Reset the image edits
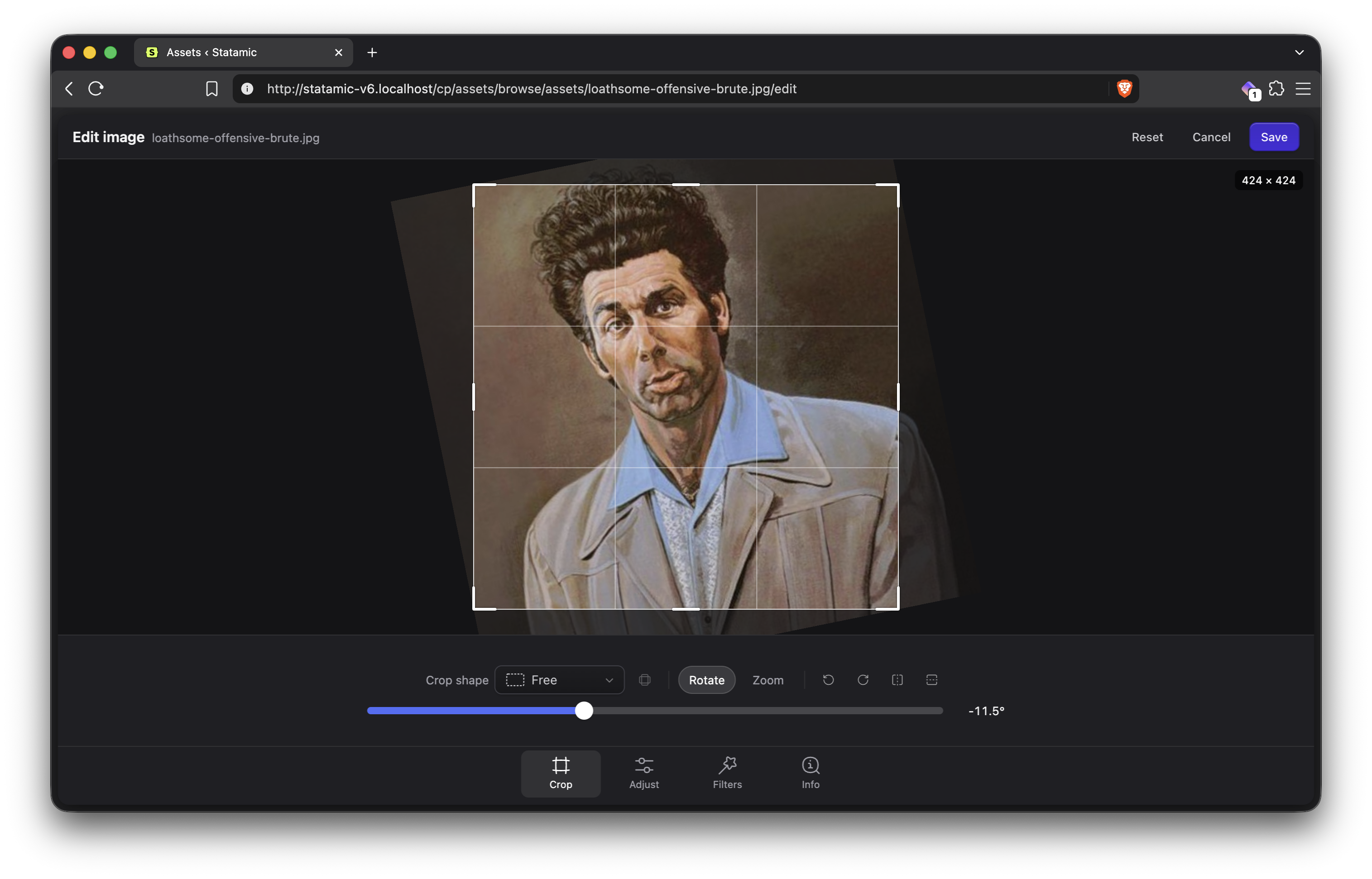This screenshot has width=1372, height=879. [x=1147, y=137]
